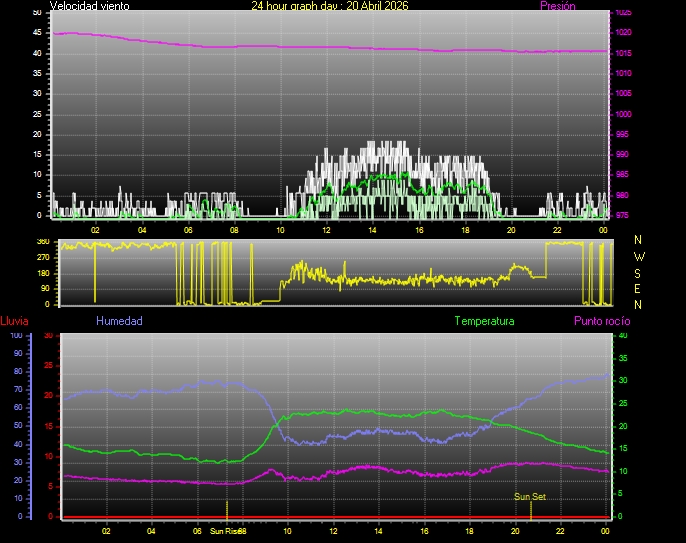Click the Presión axis label

pyautogui.click(x=557, y=6)
